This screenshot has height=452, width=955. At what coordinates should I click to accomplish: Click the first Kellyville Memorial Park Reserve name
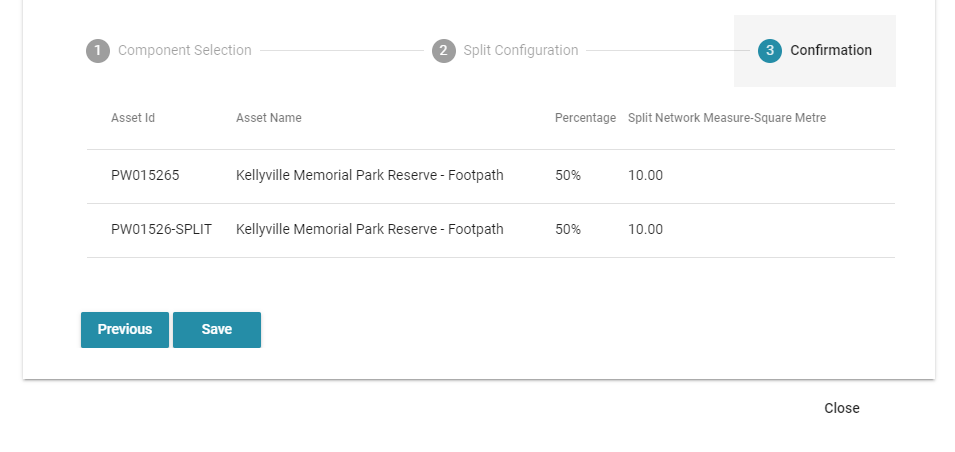pyautogui.click(x=370, y=175)
